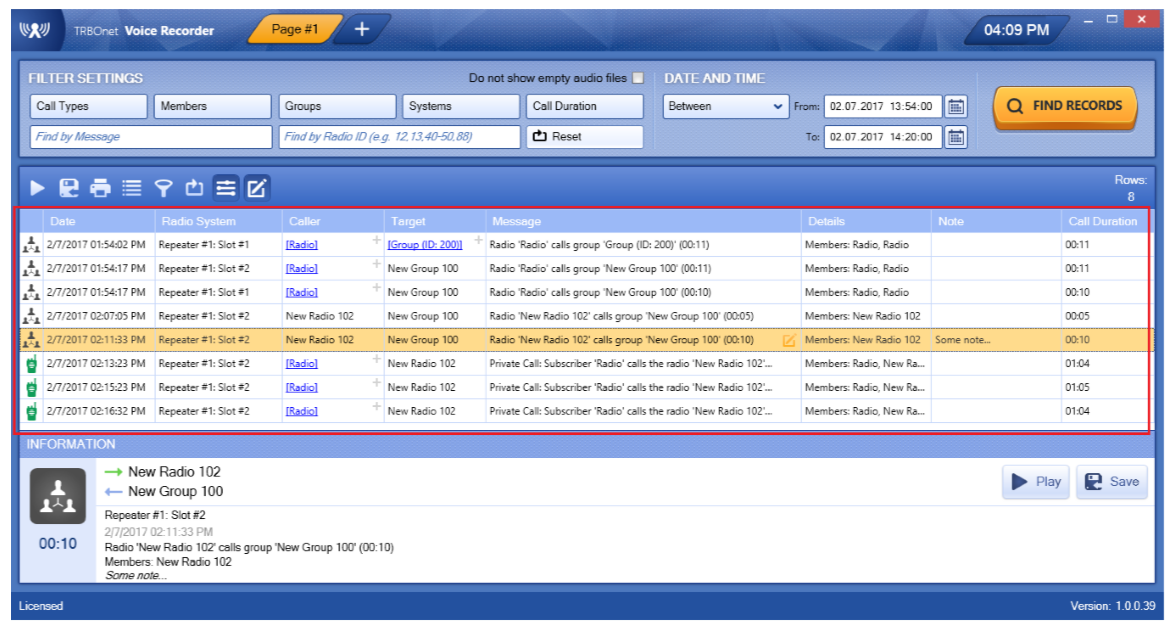Click the printer icon in the toolbar
Screen dimensions: 1176x629
point(100,187)
